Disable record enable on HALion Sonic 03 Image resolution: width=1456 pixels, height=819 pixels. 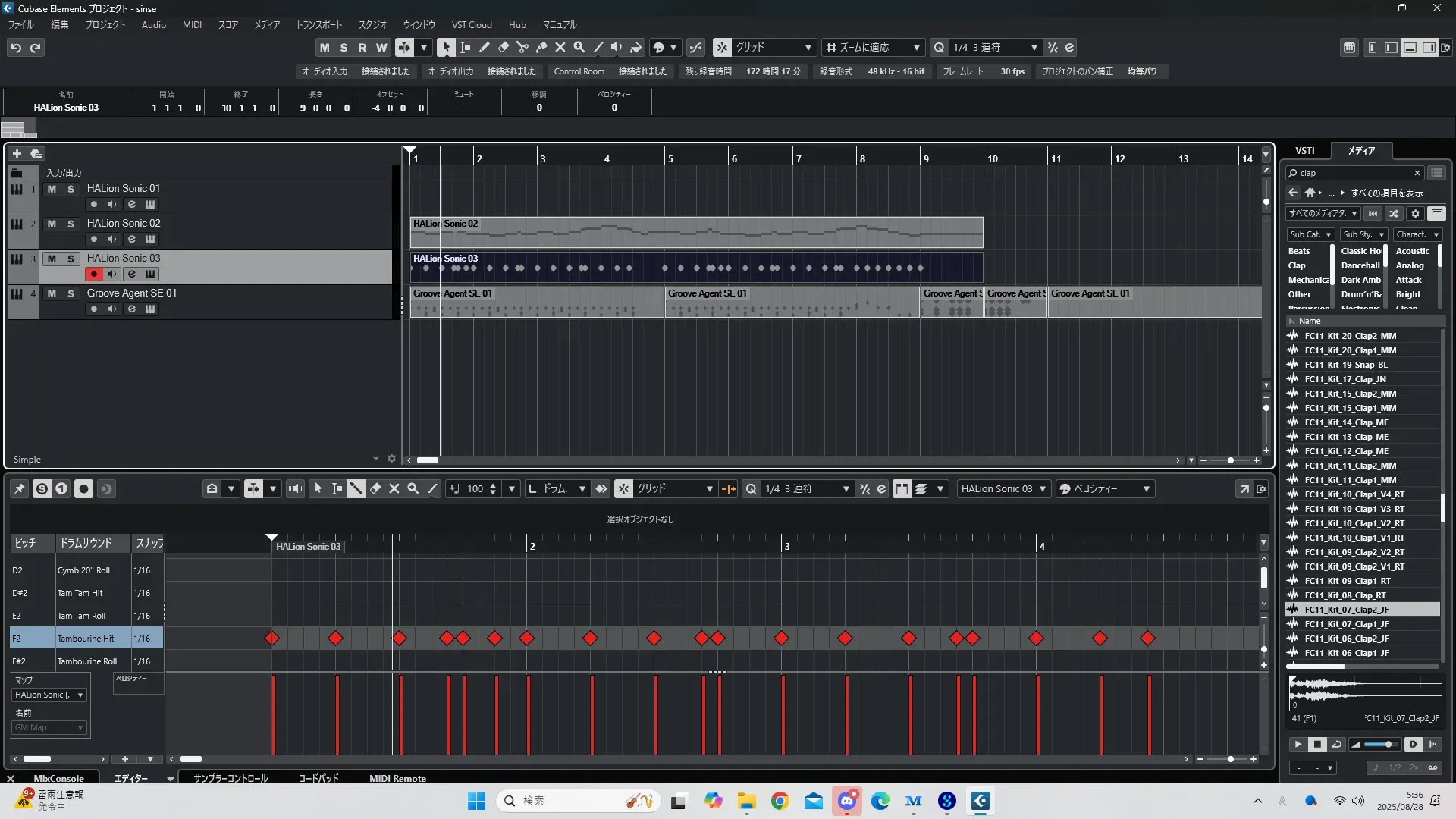point(93,275)
